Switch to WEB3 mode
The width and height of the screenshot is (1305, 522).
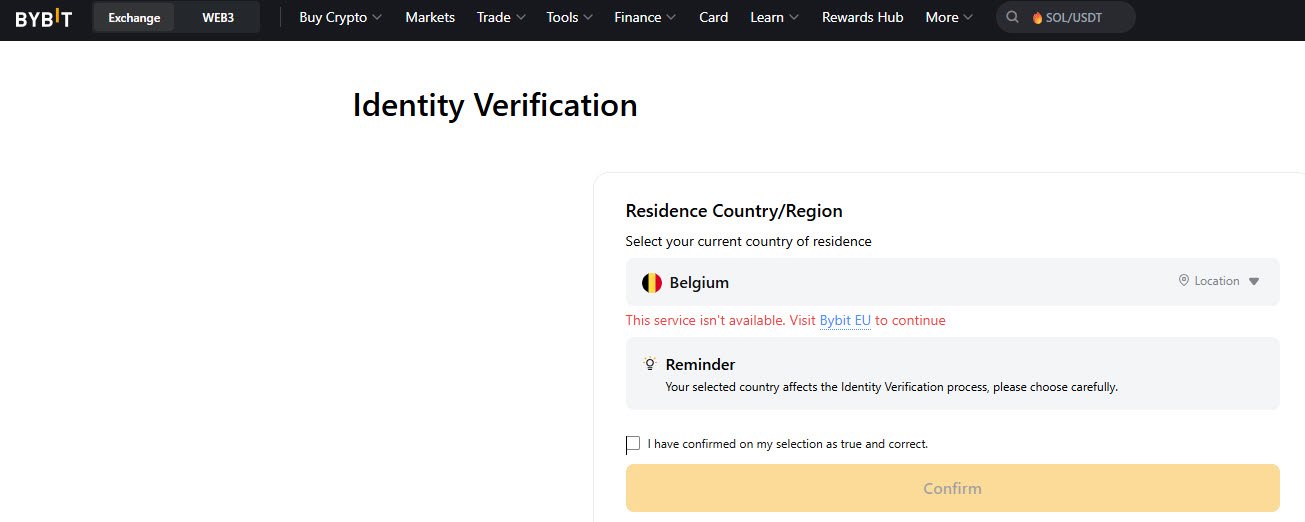[218, 18]
